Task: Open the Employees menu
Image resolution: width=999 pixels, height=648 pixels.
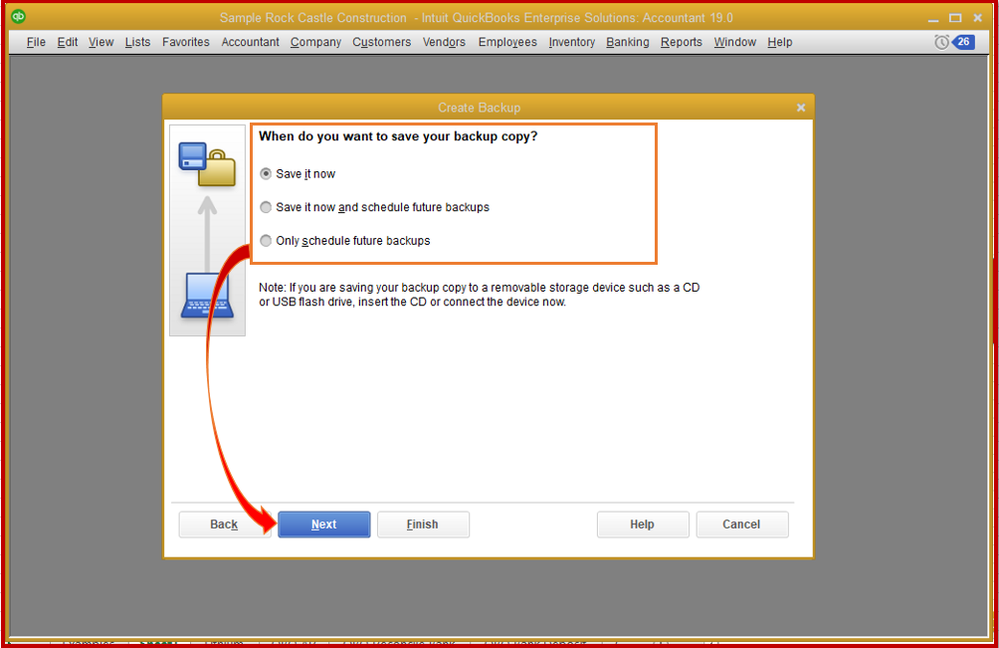Action: click(508, 42)
